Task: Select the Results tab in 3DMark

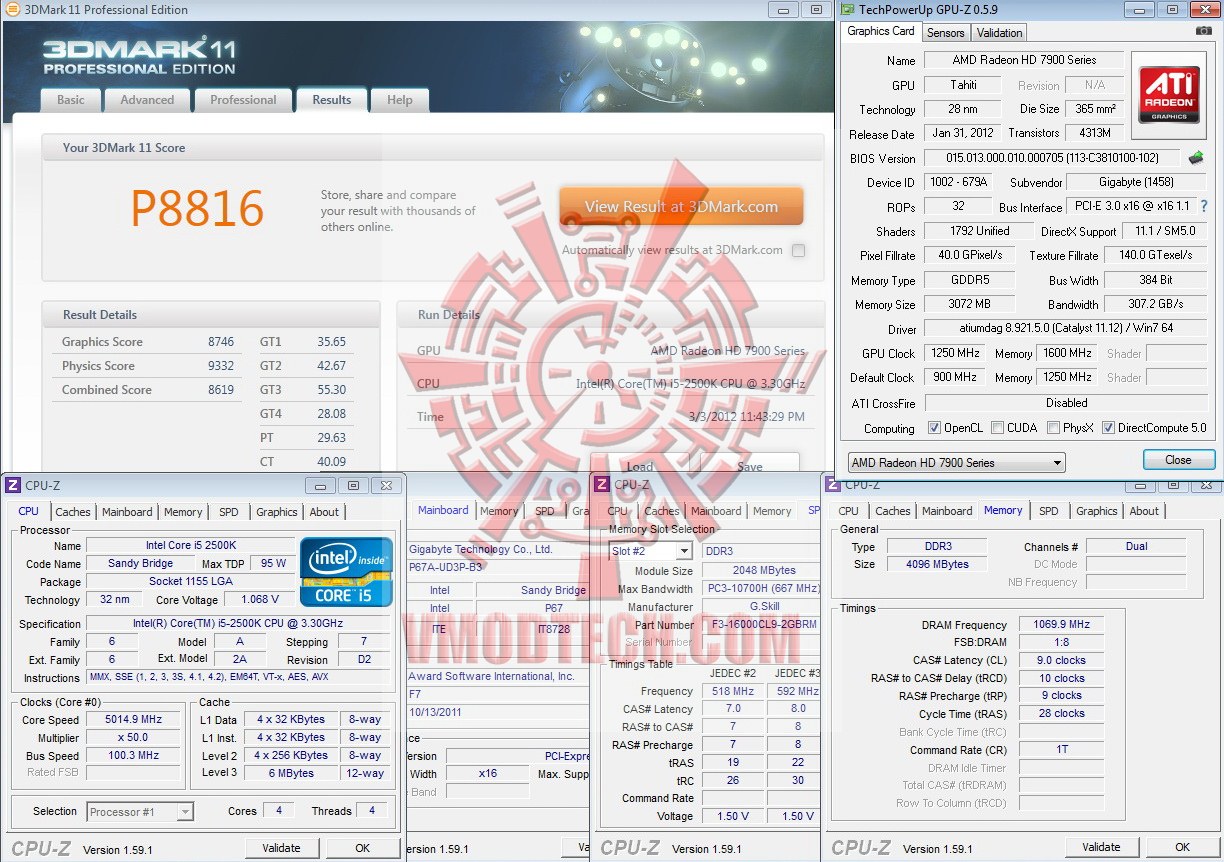Action: (x=332, y=100)
